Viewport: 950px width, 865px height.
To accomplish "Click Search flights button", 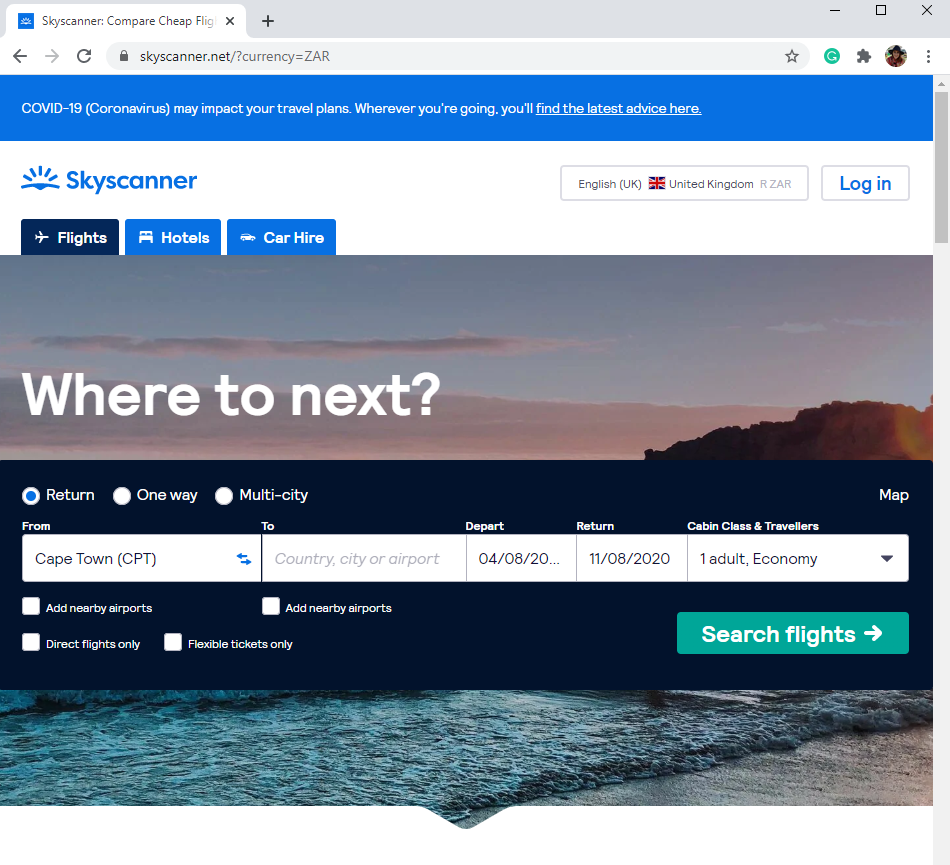I will pos(792,633).
